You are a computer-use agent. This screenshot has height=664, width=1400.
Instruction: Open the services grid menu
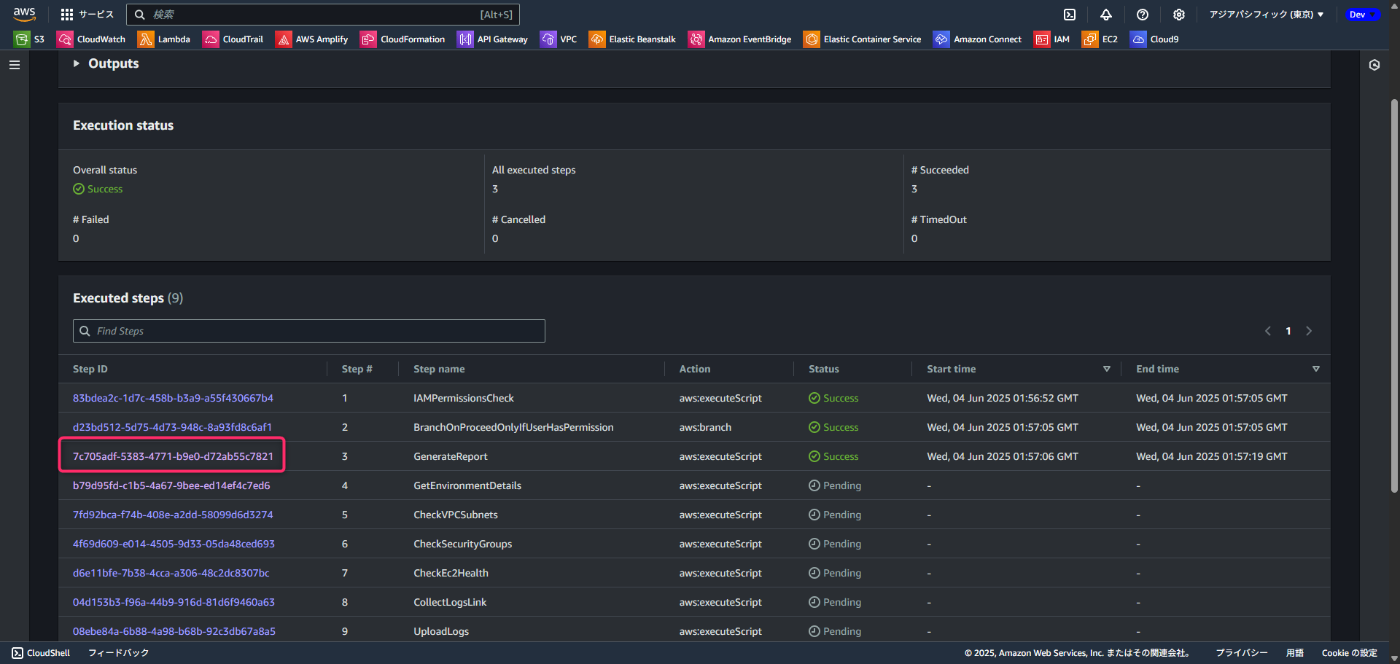coord(87,15)
